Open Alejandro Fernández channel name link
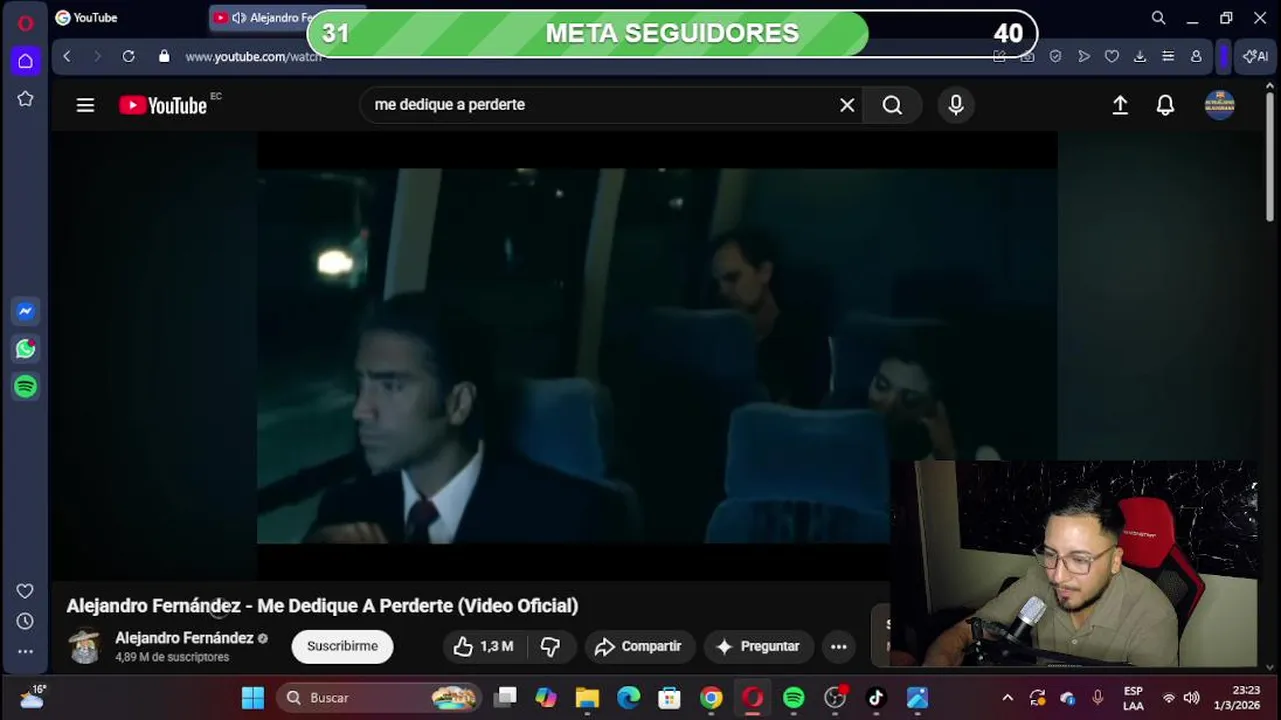The height and width of the screenshot is (720, 1281). pos(184,638)
